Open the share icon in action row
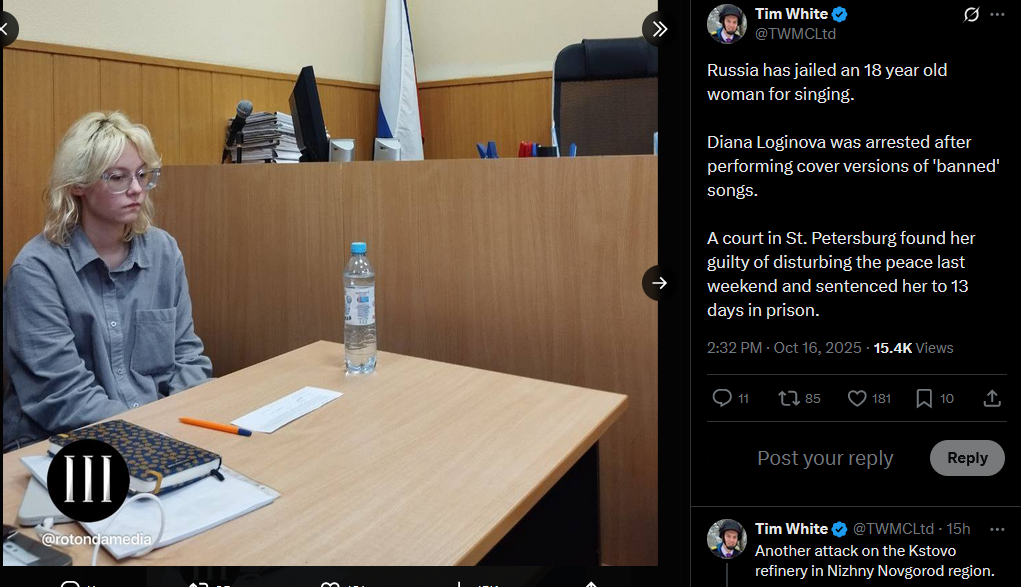 click(x=992, y=398)
